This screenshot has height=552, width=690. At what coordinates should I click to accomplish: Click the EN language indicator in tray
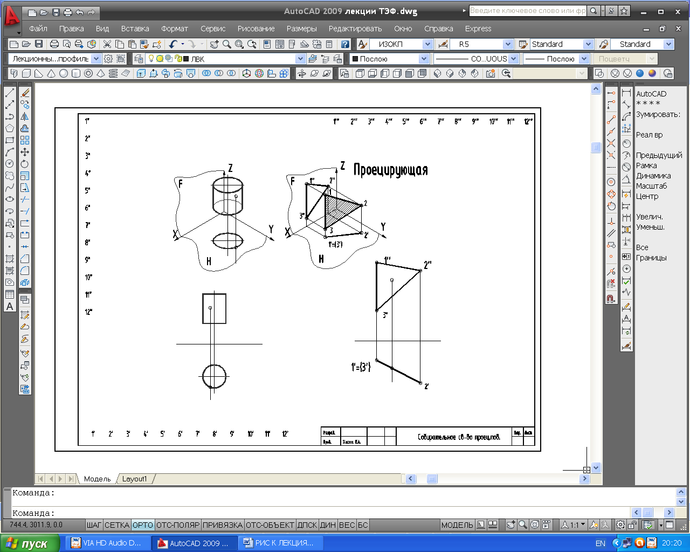click(x=600, y=543)
